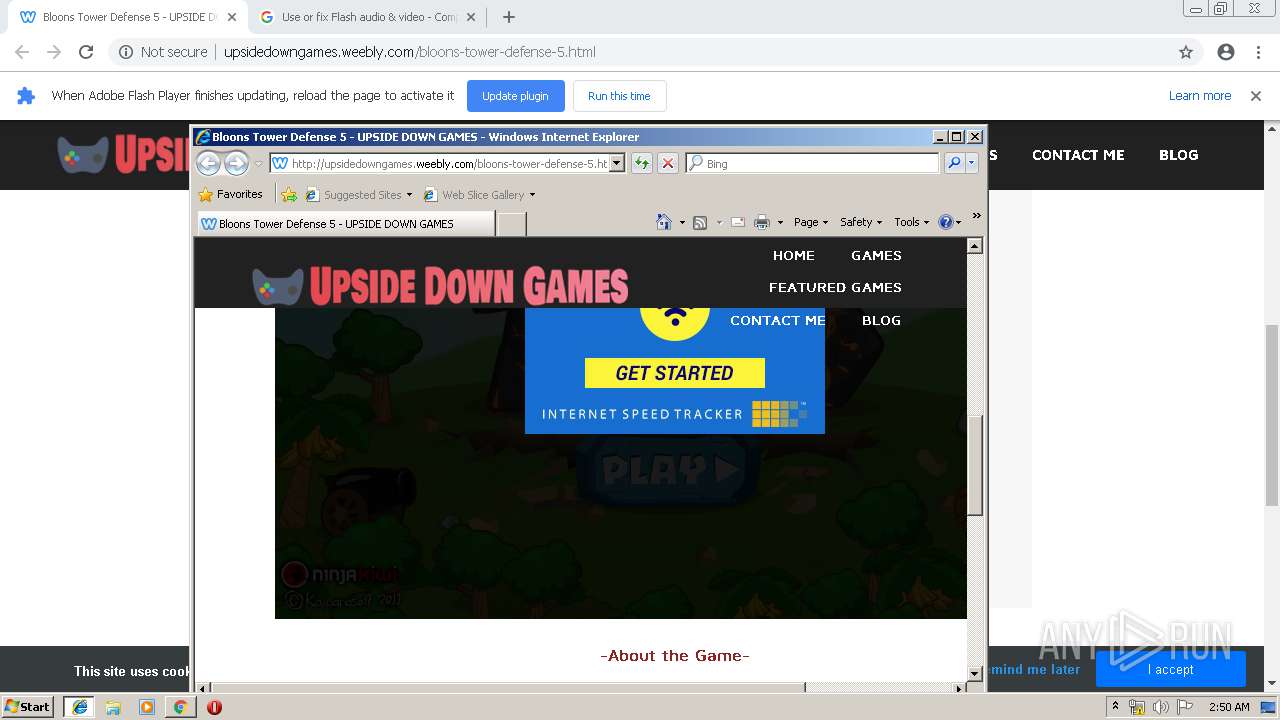
Task: Expand the IE command bar overflow chevron
Action: click(x=976, y=216)
